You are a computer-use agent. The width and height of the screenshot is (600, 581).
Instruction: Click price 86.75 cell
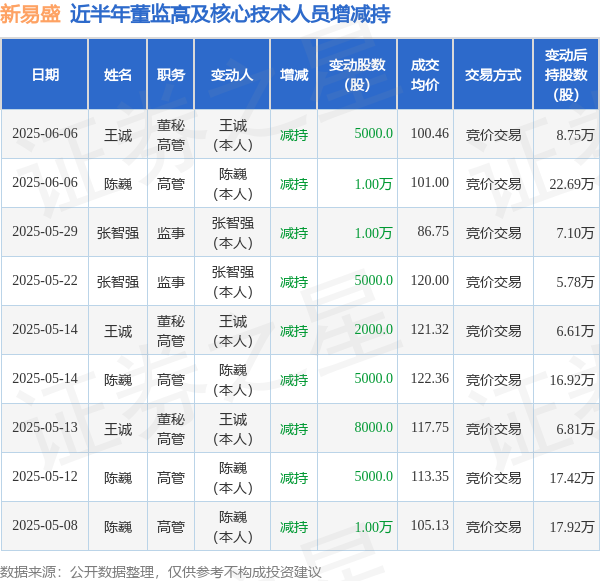pyautogui.click(x=433, y=232)
